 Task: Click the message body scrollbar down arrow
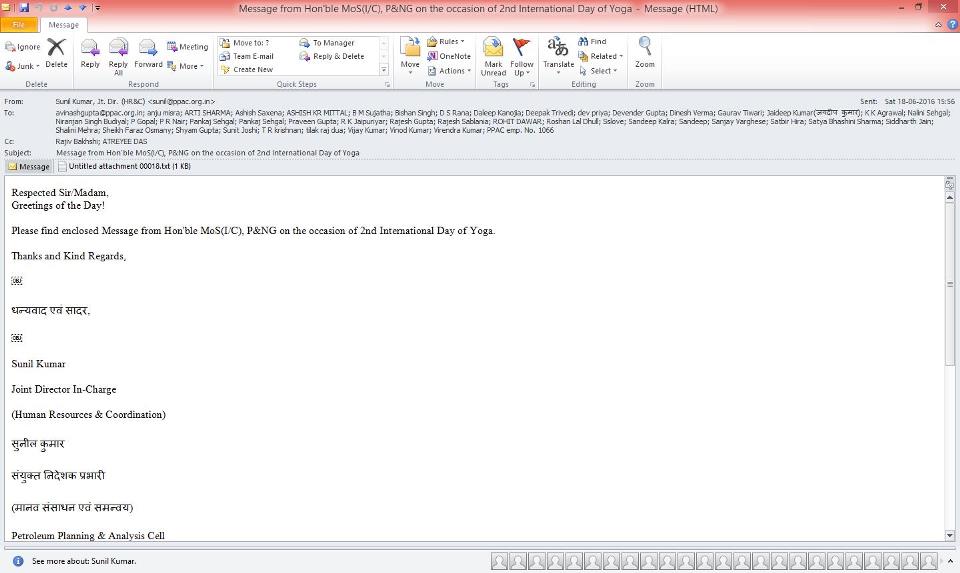pyautogui.click(x=949, y=536)
